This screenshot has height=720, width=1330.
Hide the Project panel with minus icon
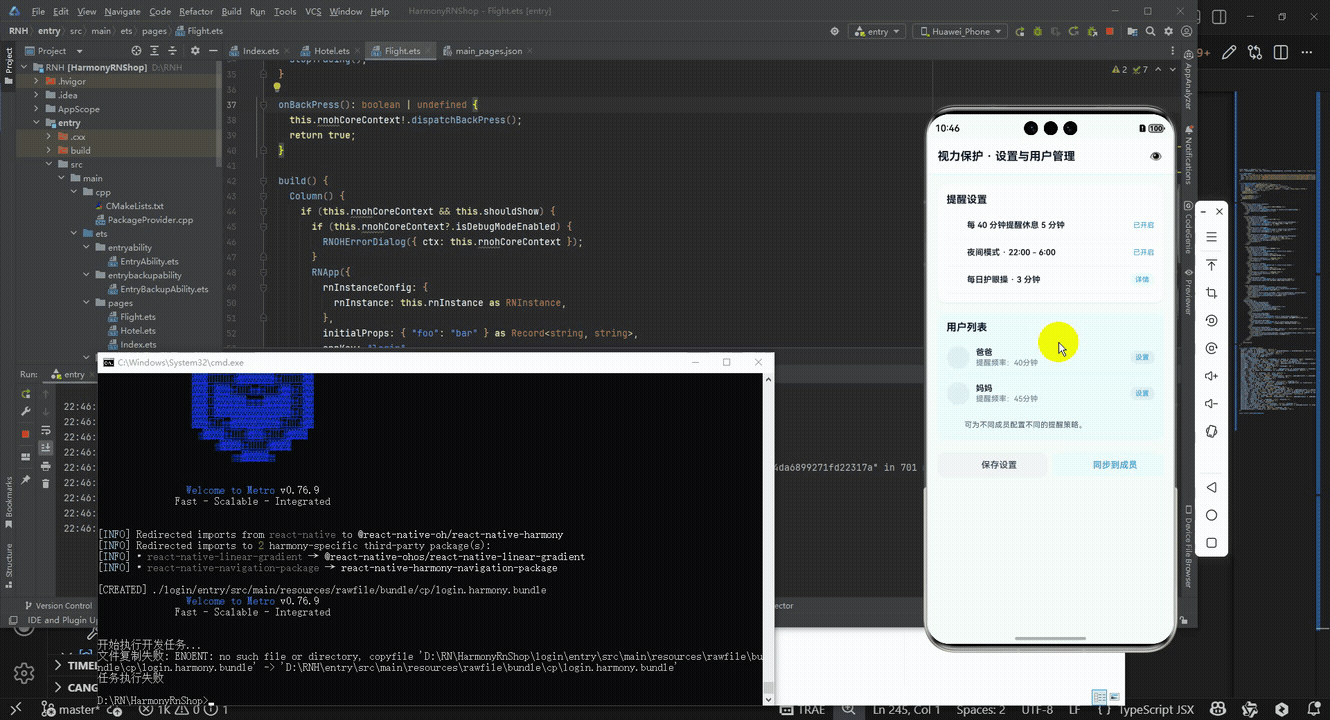[x=212, y=50]
